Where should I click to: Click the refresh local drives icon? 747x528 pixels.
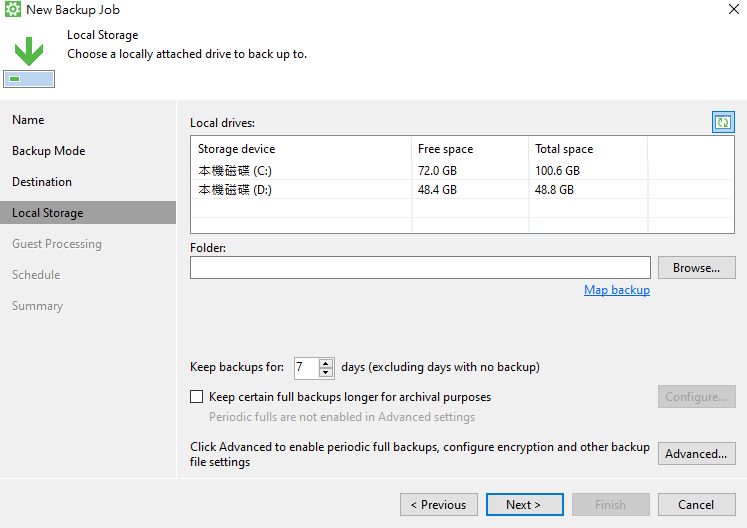(x=722, y=122)
